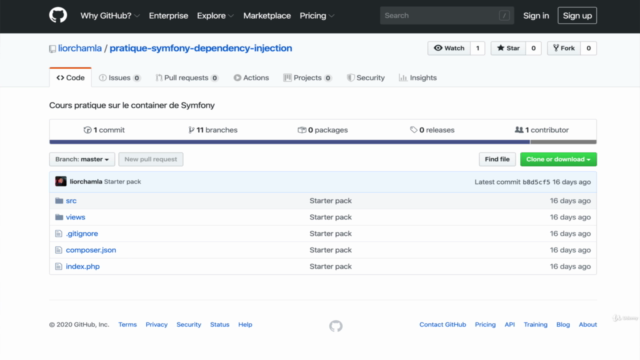The image size is (640, 360).
Task: Click the language breakdown color bar
Action: tap(323, 142)
